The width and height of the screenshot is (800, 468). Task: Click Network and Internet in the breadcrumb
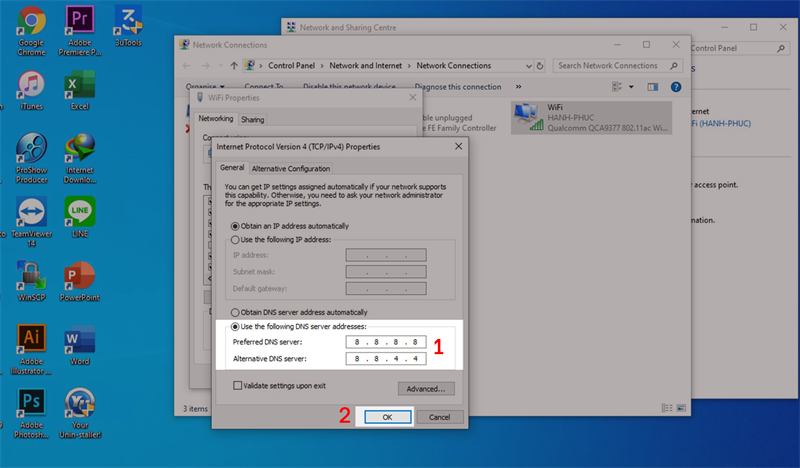365,66
